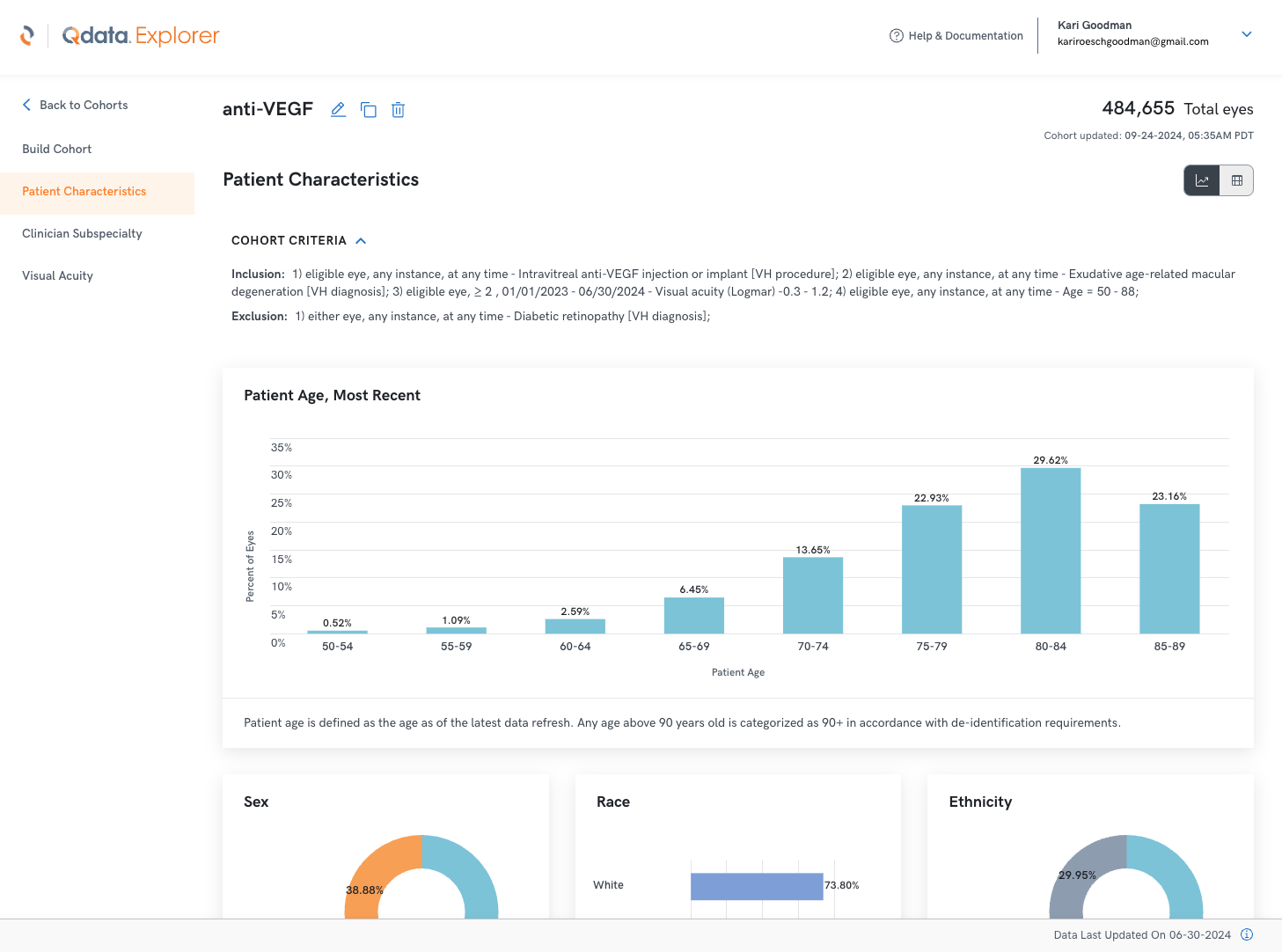Click the 75-79 age bar
Viewport: 1282px width, 952px height.
pyautogui.click(x=932, y=570)
